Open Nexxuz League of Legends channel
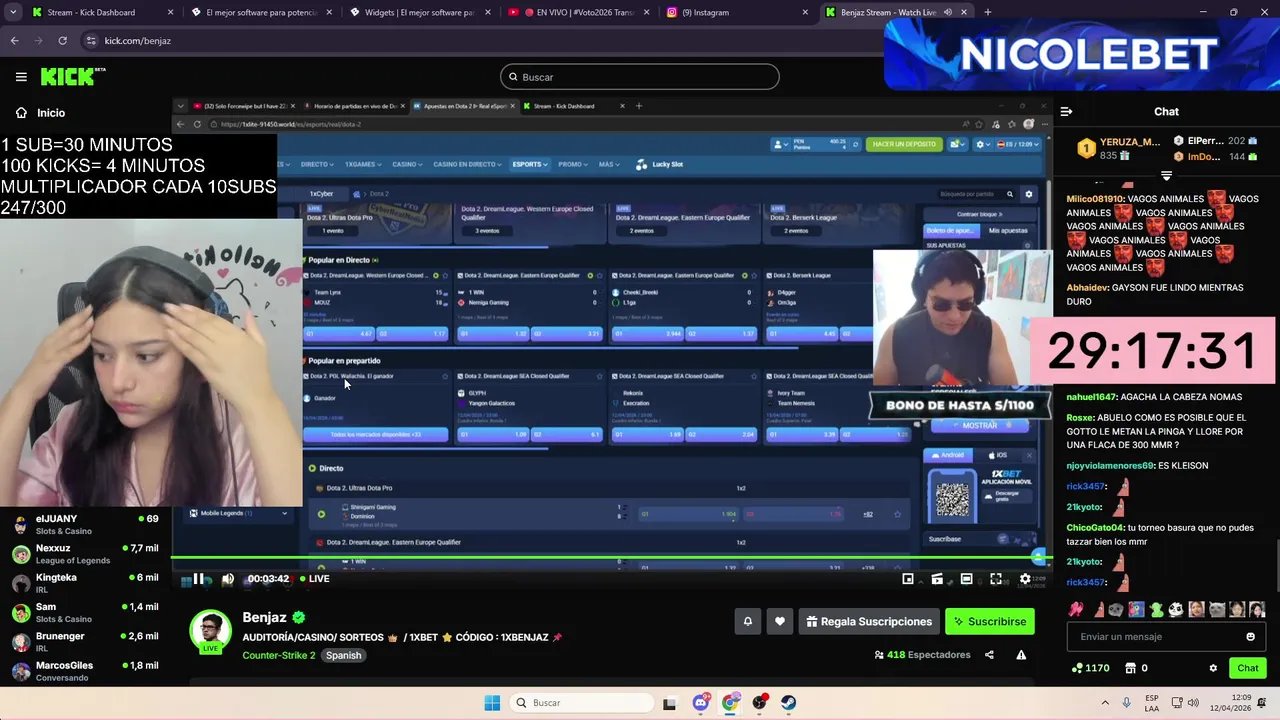The width and height of the screenshot is (1280, 720). [85, 554]
